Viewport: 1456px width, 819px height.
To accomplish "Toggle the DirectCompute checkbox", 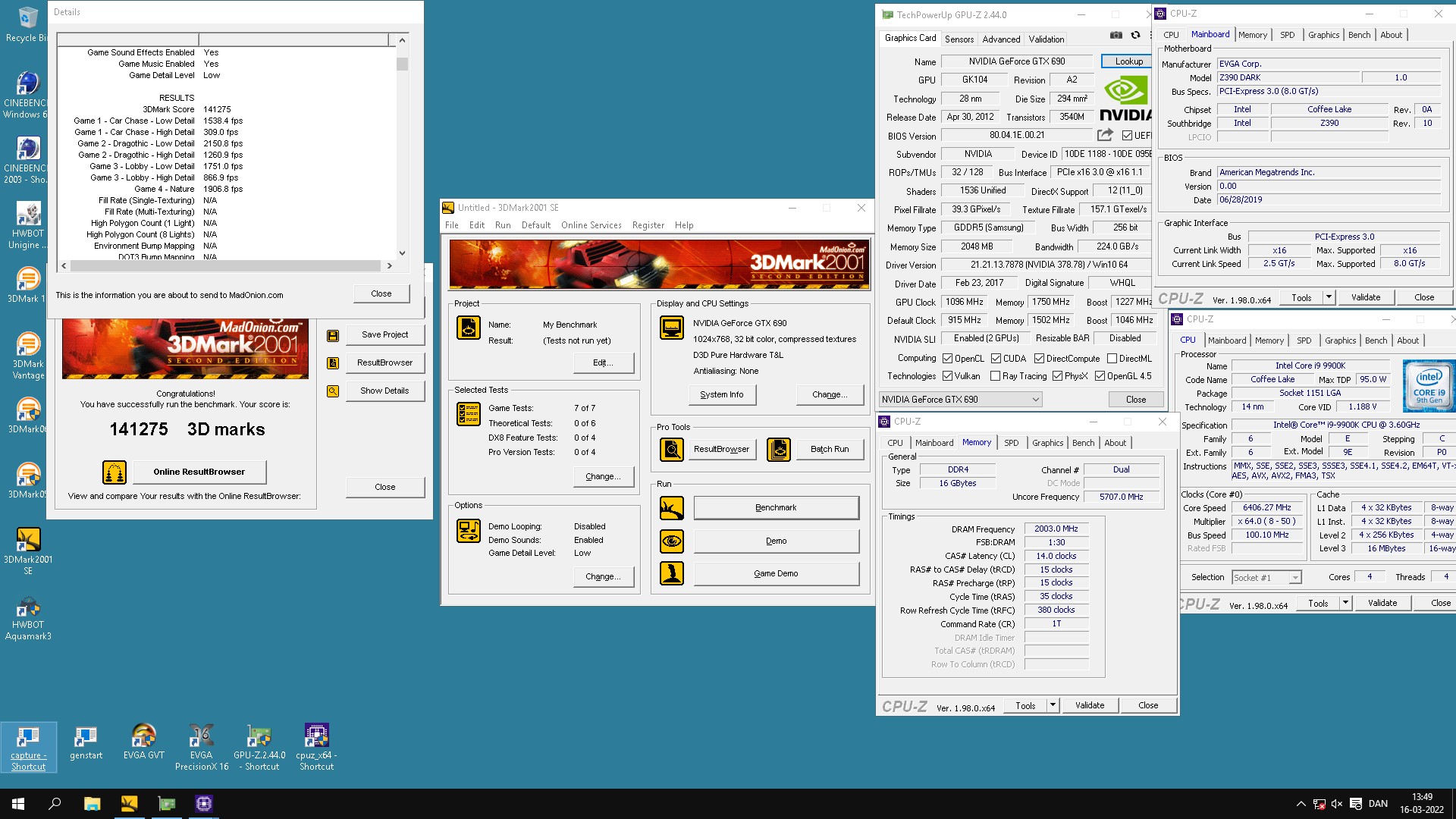I will (x=1039, y=359).
